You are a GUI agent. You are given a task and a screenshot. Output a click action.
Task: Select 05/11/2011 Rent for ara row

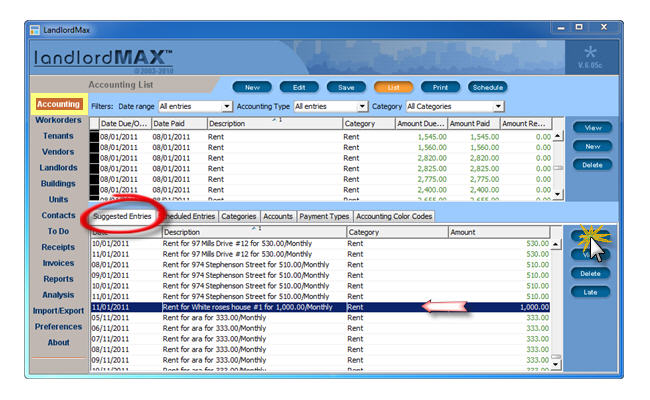click(x=320, y=318)
